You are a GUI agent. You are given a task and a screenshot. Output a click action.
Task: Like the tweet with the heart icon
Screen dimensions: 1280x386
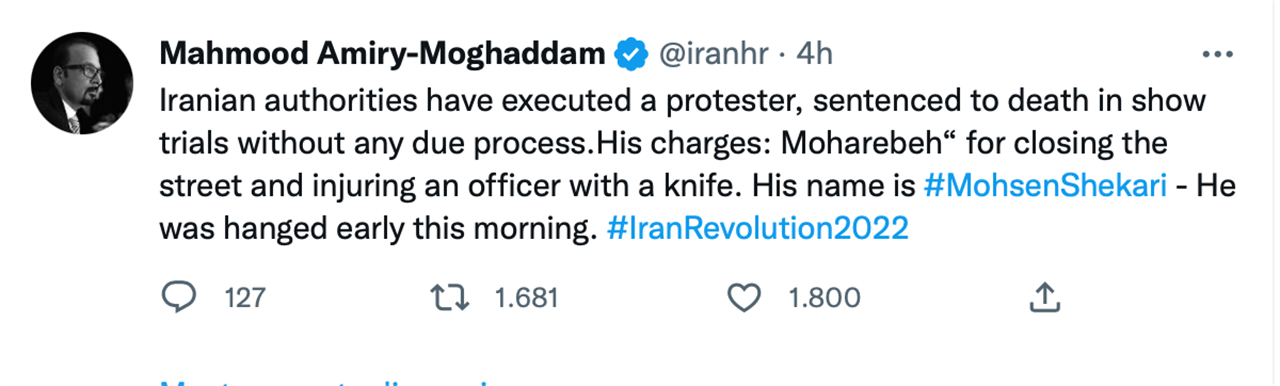click(743, 297)
